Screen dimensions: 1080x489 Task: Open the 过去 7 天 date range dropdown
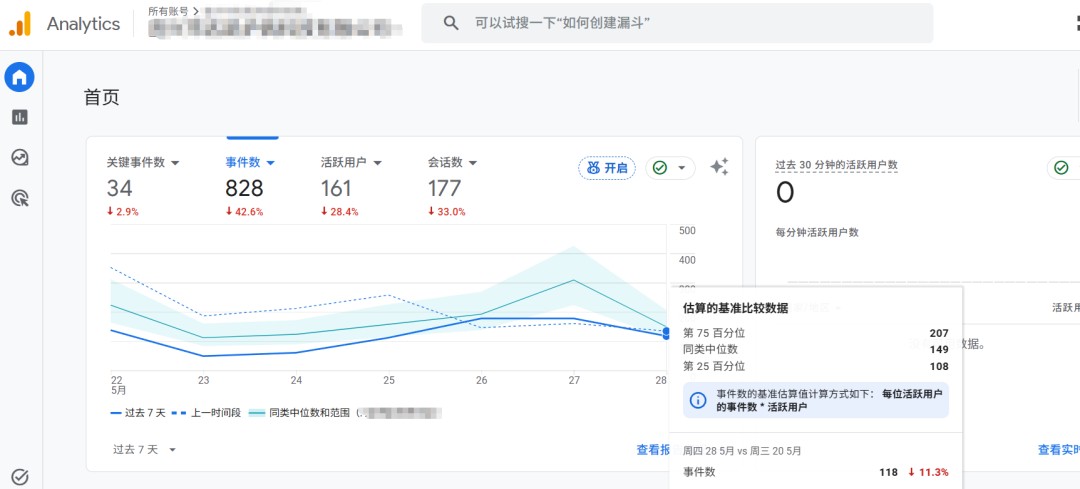click(x=145, y=450)
